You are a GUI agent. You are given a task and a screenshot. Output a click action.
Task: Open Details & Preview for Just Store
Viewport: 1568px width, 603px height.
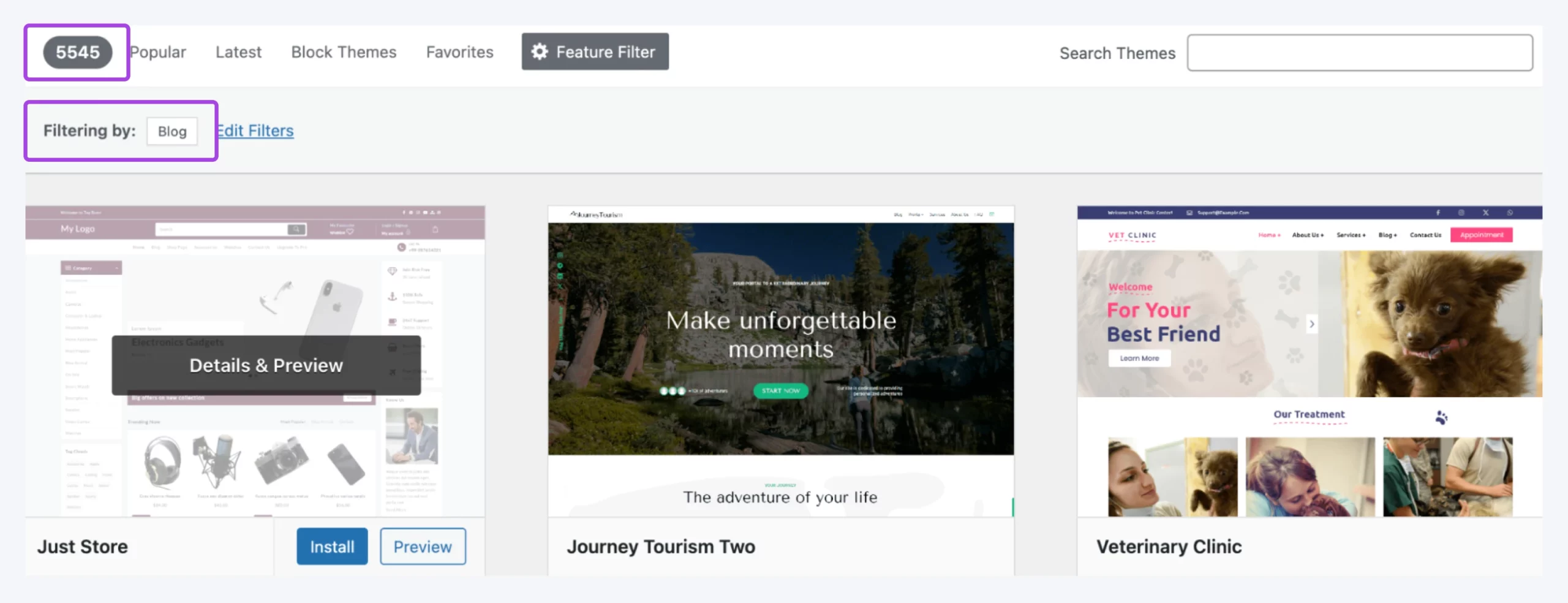[266, 365]
